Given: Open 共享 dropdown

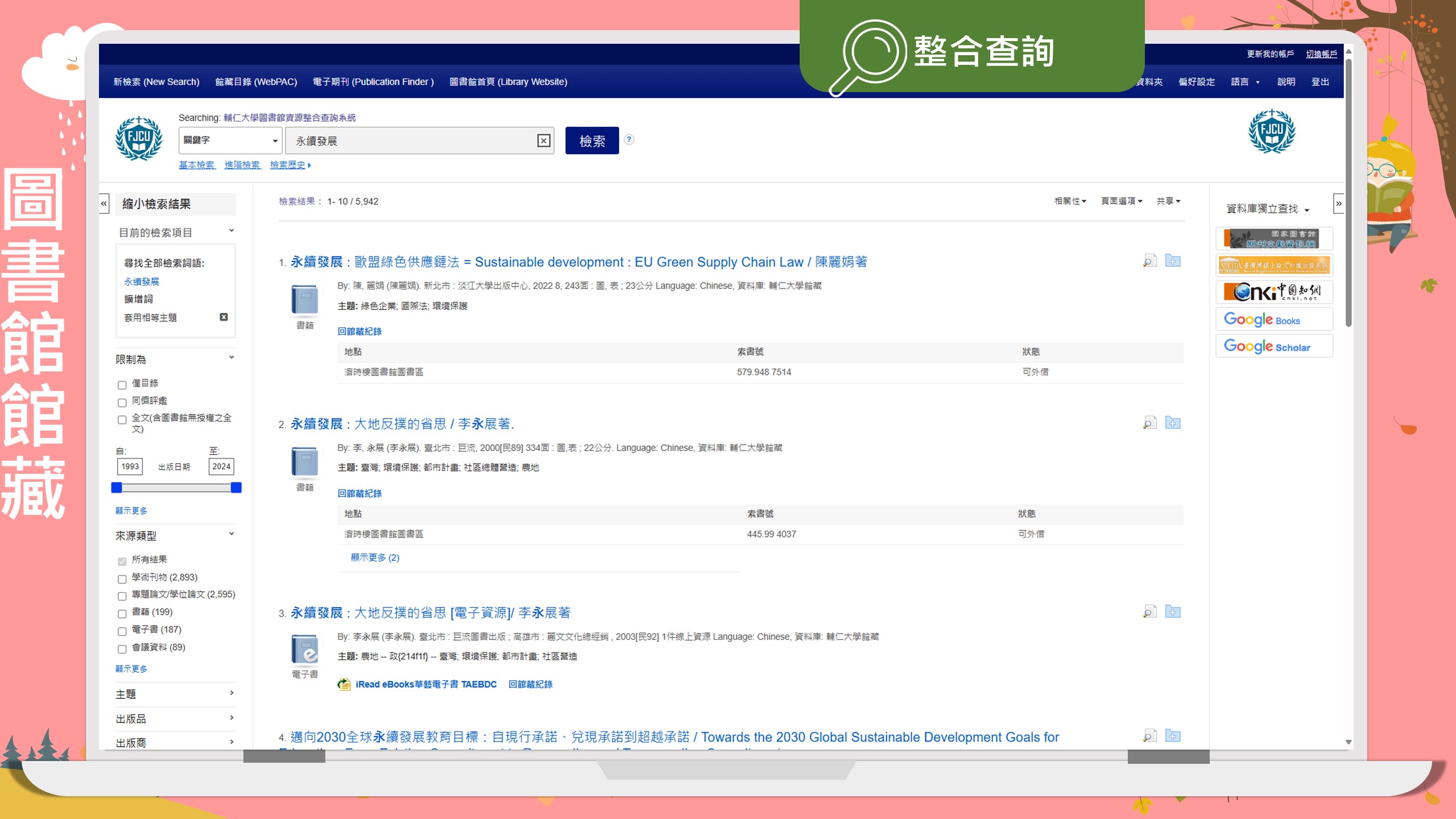Looking at the screenshot, I should [x=1168, y=201].
